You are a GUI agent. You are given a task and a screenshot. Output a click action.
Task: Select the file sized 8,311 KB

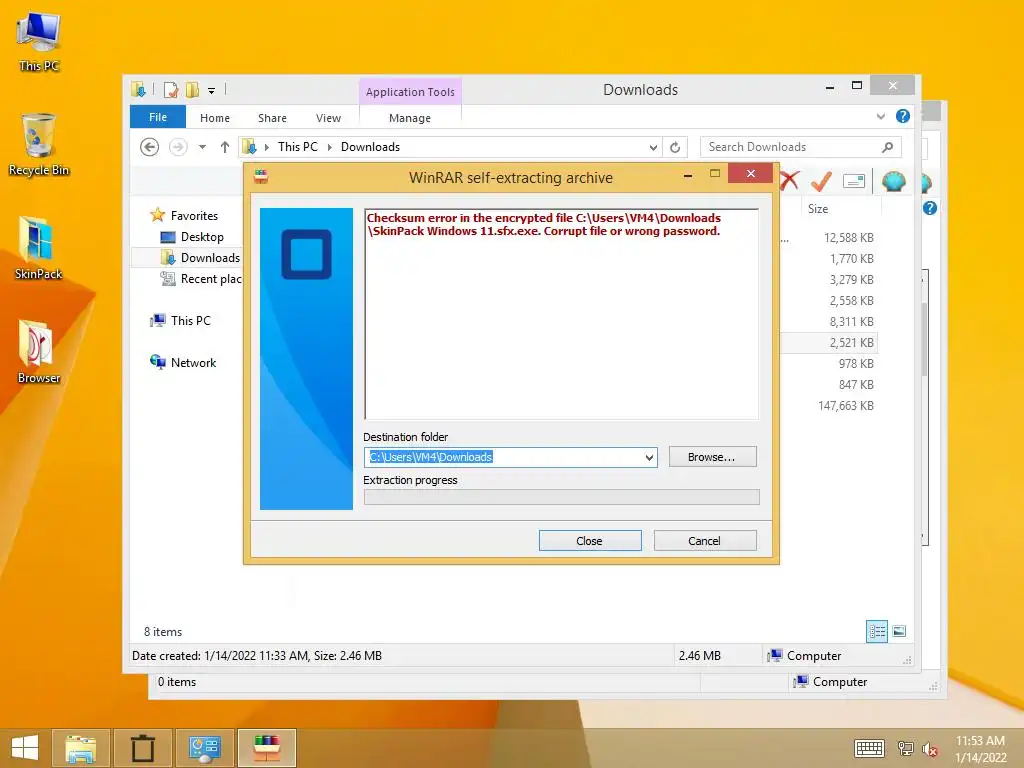click(x=852, y=322)
